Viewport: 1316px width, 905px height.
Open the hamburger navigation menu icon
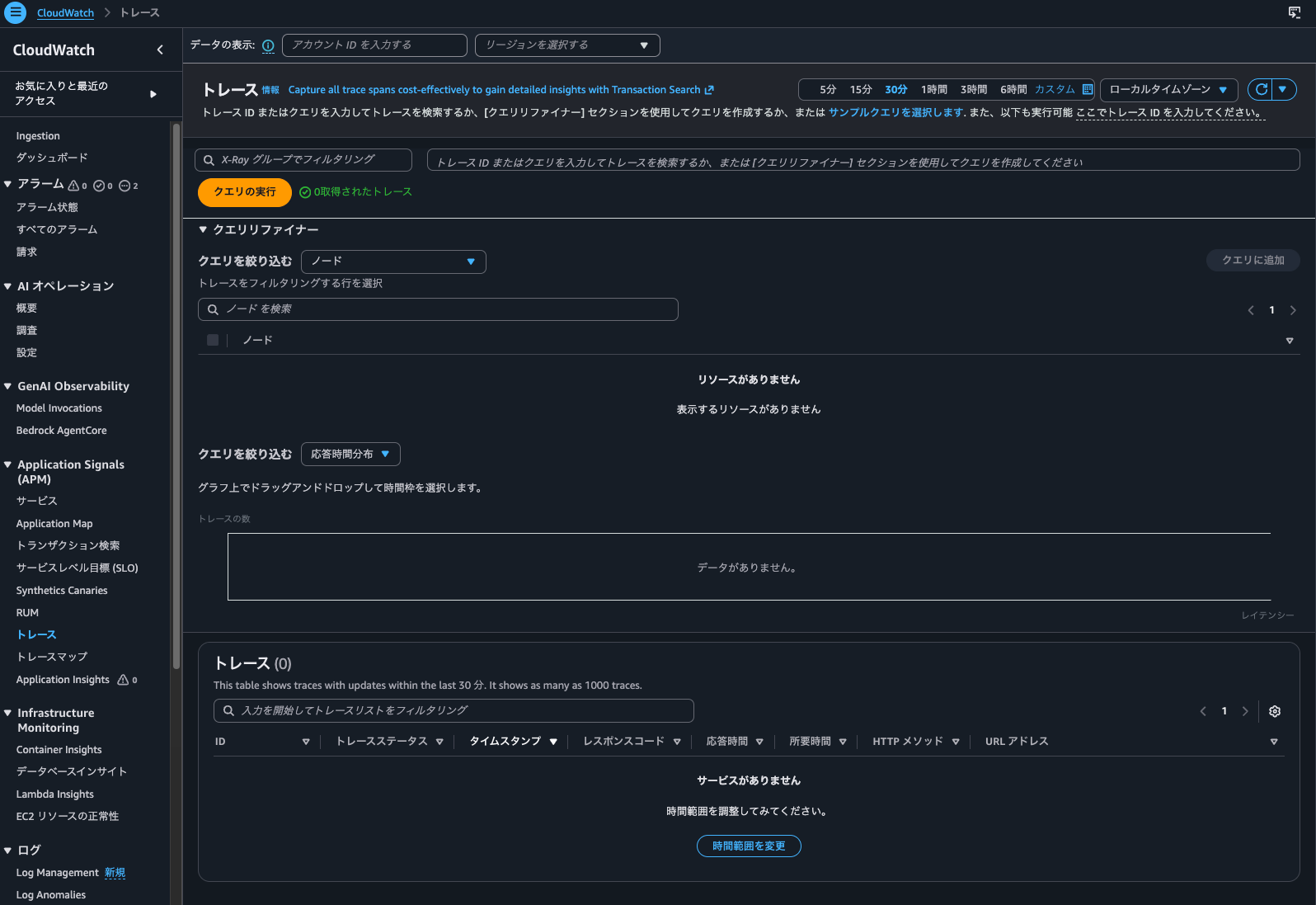point(16,13)
